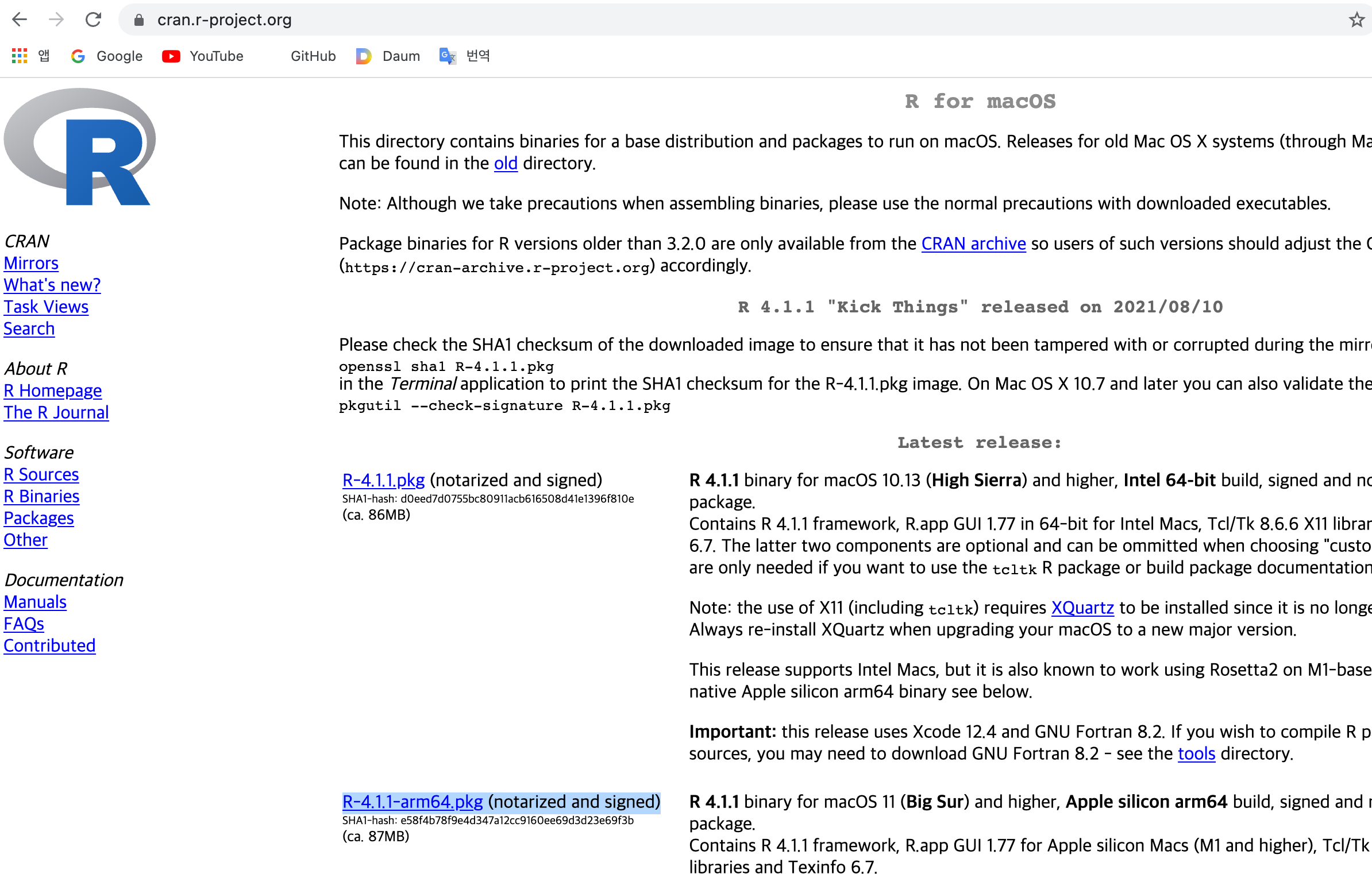1372x874 pixels.
Task: Open the Daum bookmark
Action: pyautogui.click(x=388, y=56)
